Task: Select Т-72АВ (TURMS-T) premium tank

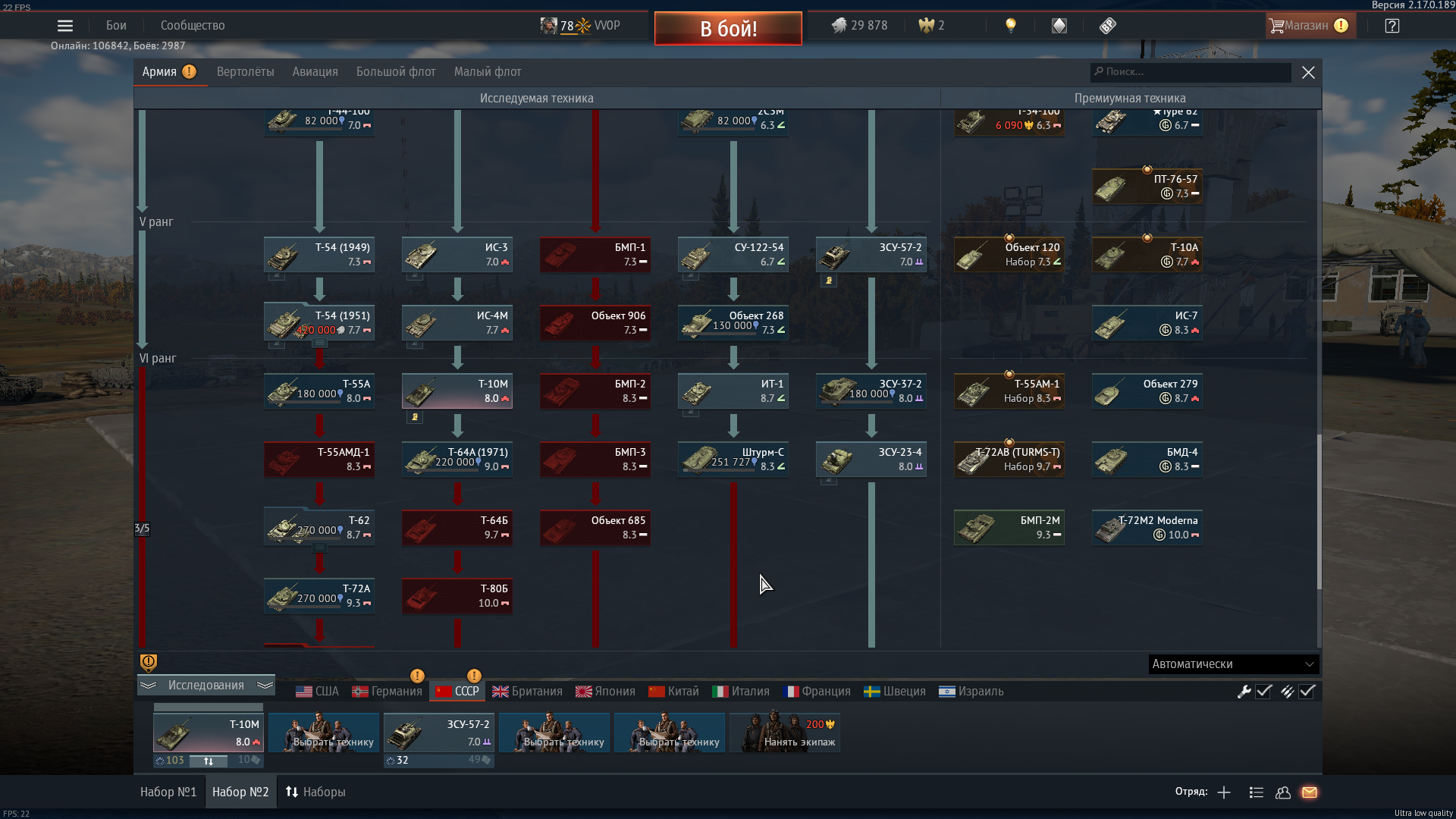Action: 1009,460
